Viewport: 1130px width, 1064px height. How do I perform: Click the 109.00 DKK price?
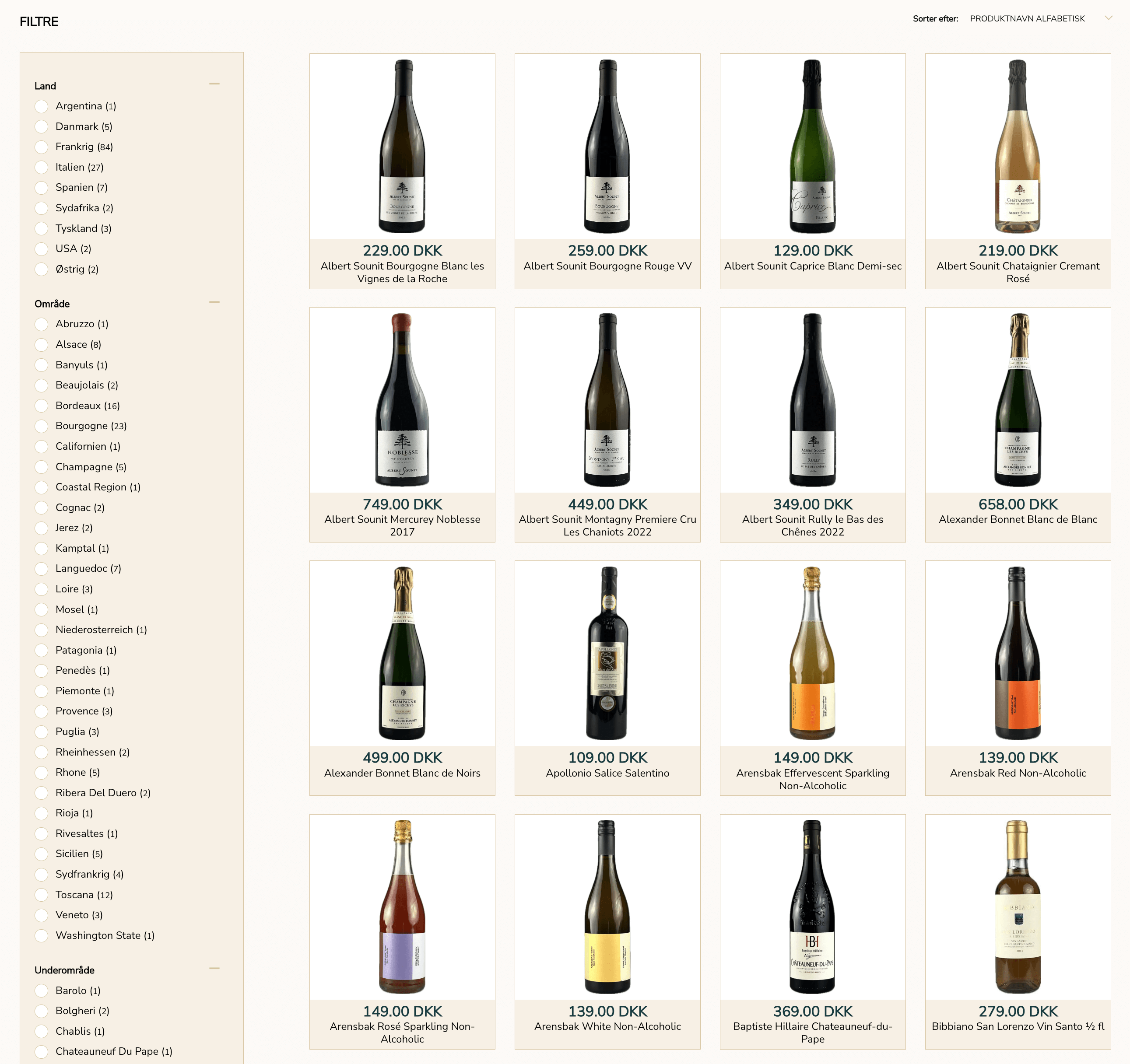click(607, 758)
